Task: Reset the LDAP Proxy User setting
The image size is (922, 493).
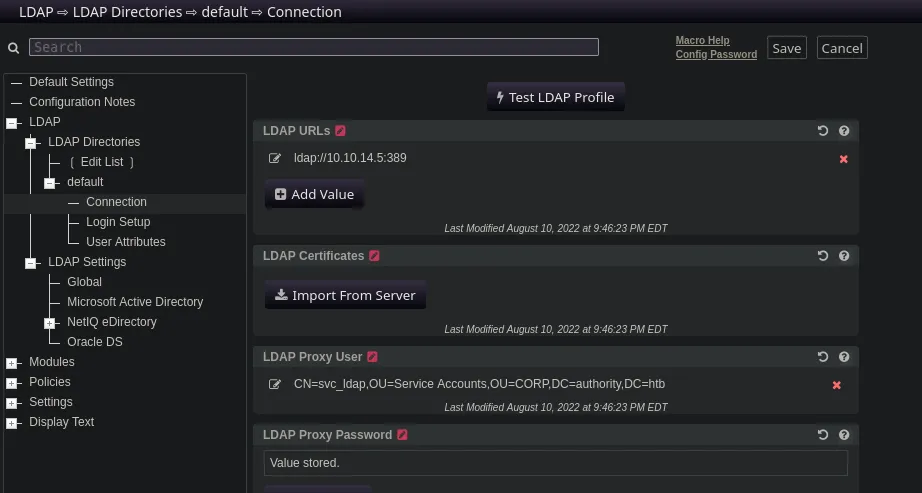Action: tap(823, 357)
